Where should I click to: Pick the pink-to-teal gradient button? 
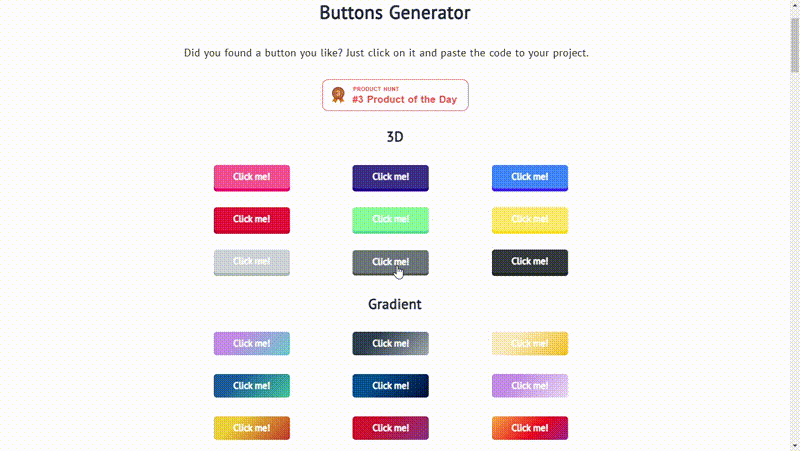click(252, 343)
